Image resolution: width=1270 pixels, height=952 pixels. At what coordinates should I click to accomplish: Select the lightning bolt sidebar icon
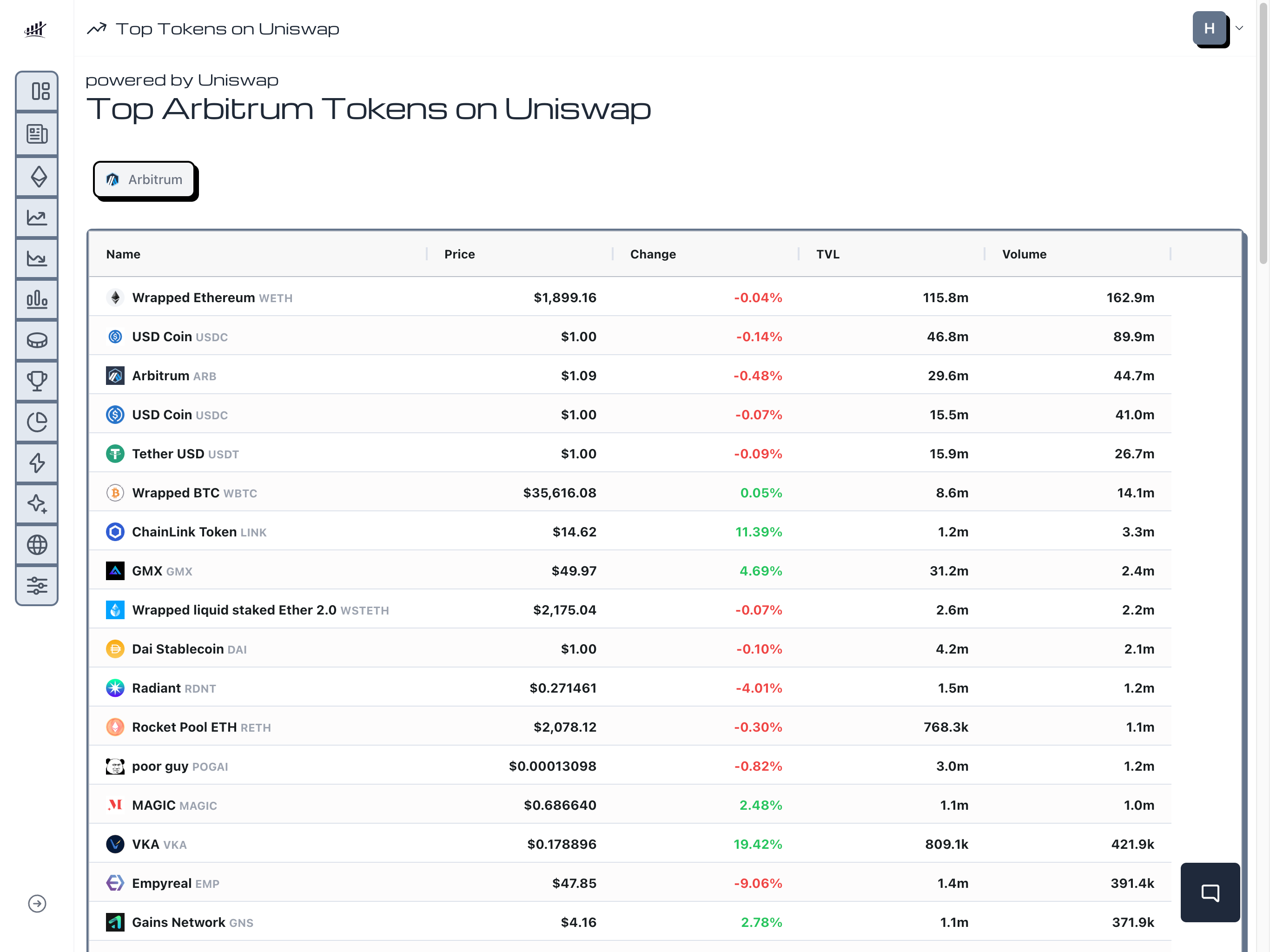tap(37, 463)
